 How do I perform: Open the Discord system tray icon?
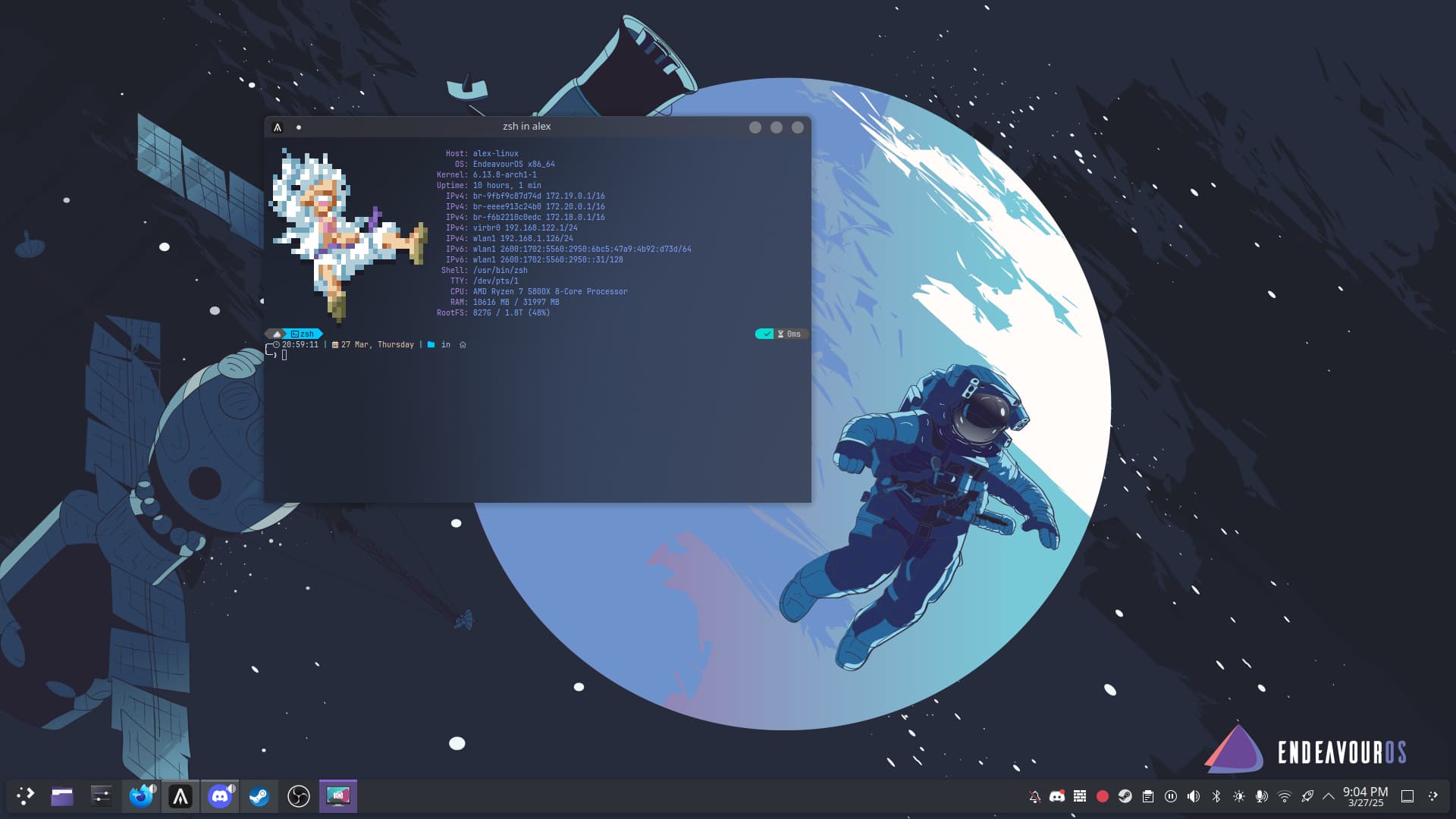1057,796
